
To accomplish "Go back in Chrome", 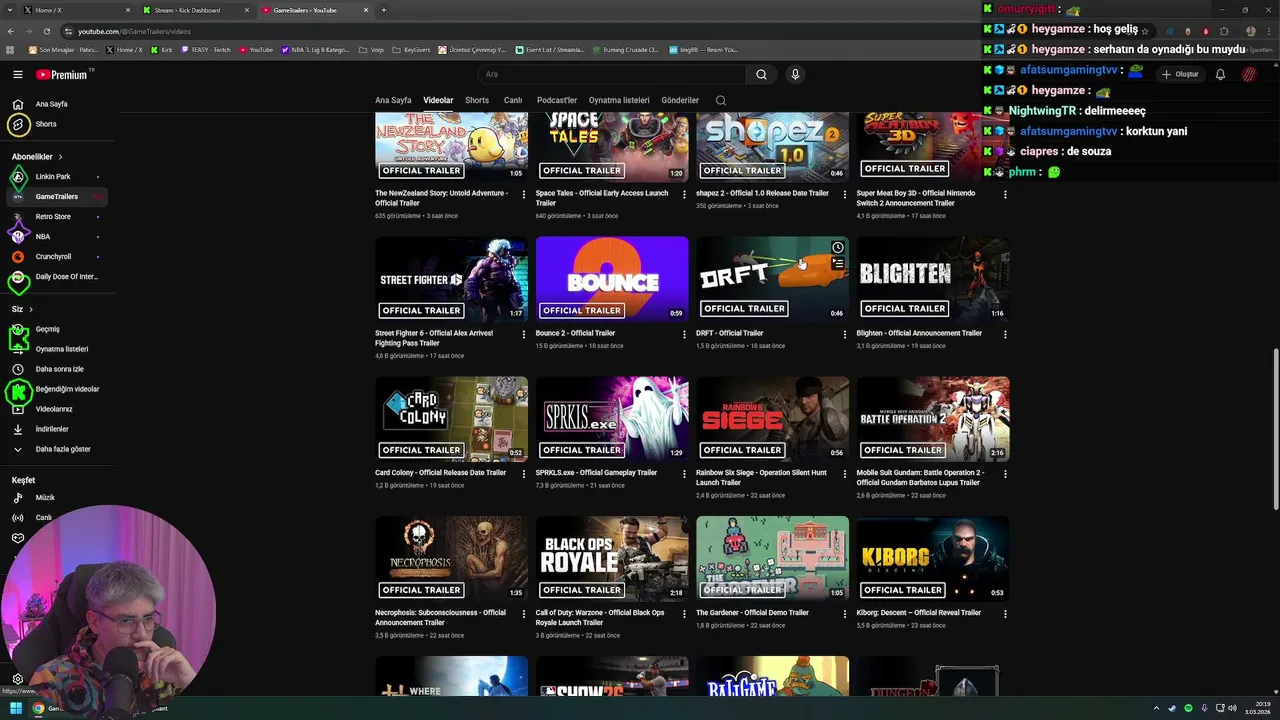I will 11,31.
